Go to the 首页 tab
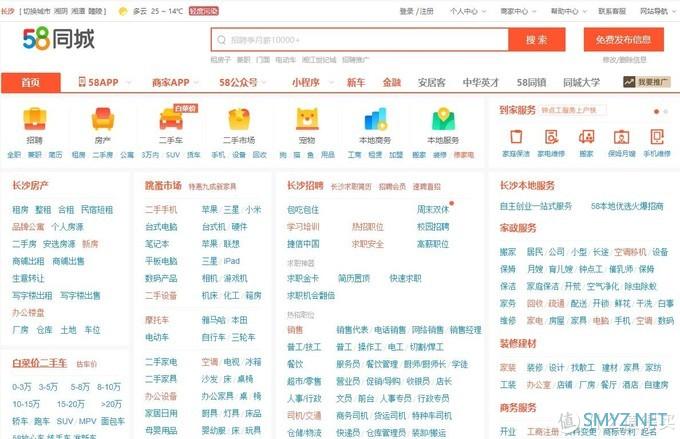This screenshot has width=680, height=439. point(31,82)
